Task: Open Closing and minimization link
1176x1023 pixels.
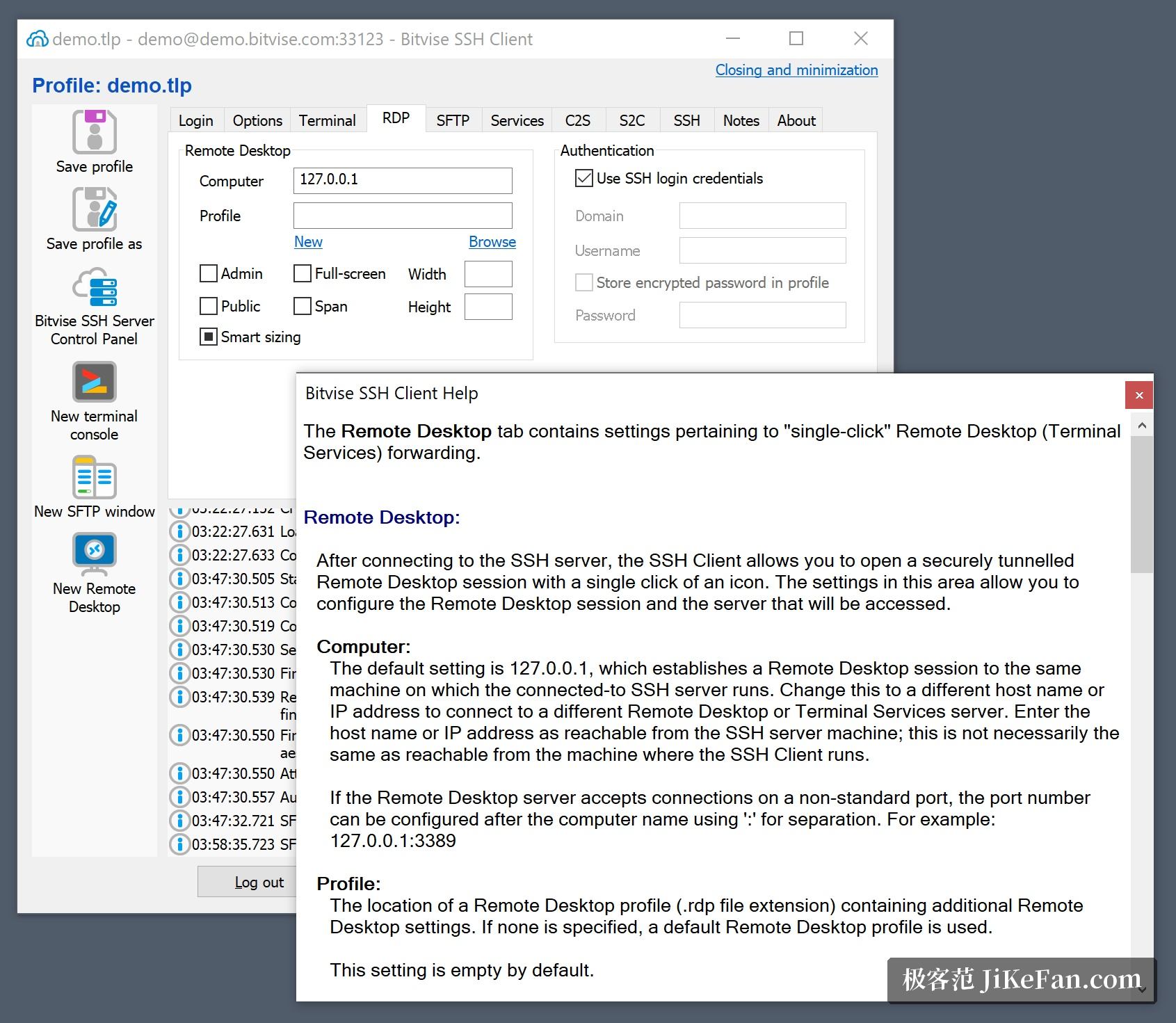Action: click(796, 70)
